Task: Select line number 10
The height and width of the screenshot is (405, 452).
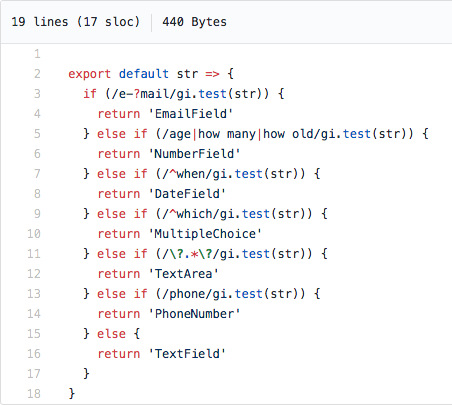Action: [34, 234]
